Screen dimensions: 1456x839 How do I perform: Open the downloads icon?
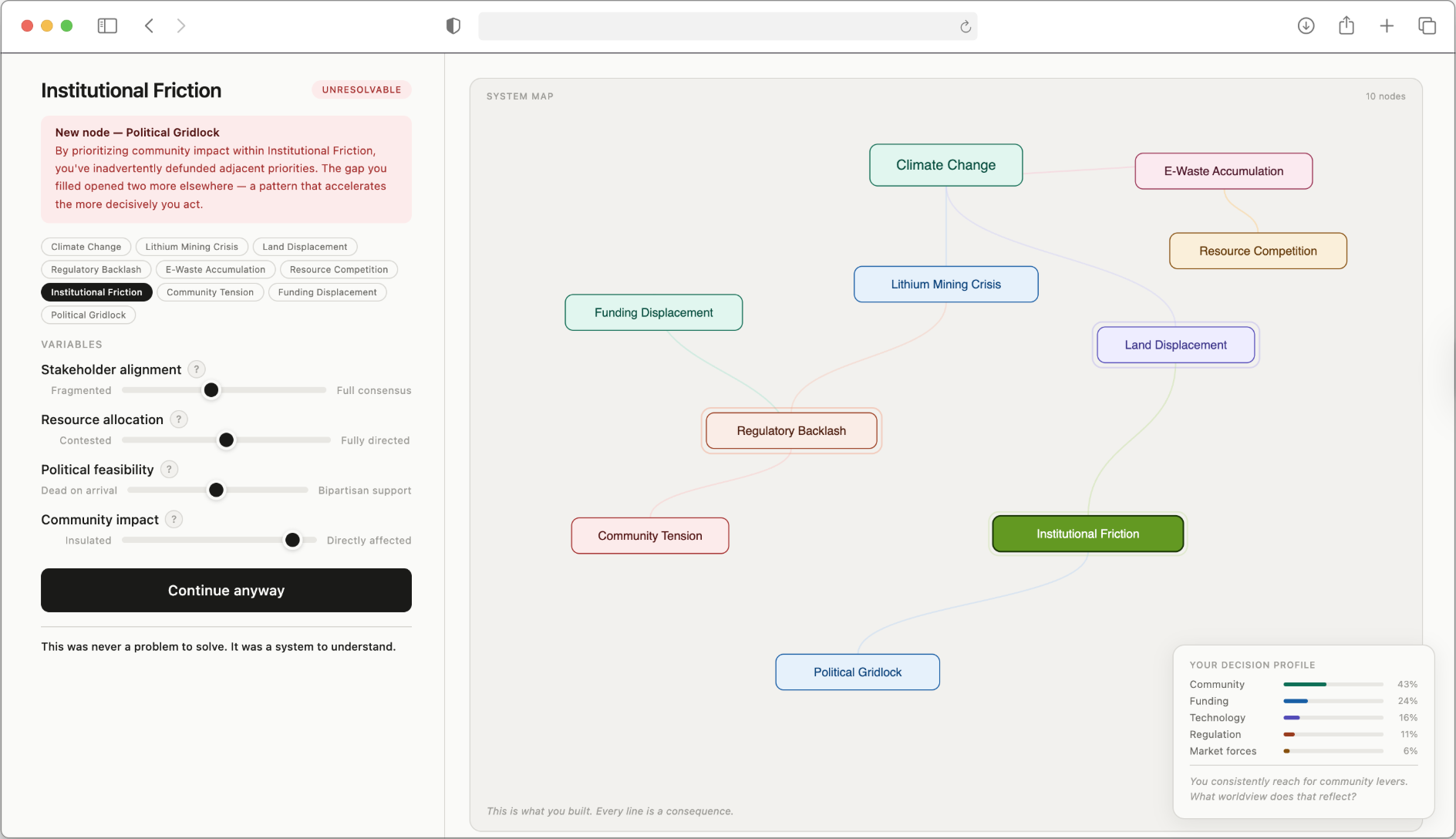point(1306,26)
